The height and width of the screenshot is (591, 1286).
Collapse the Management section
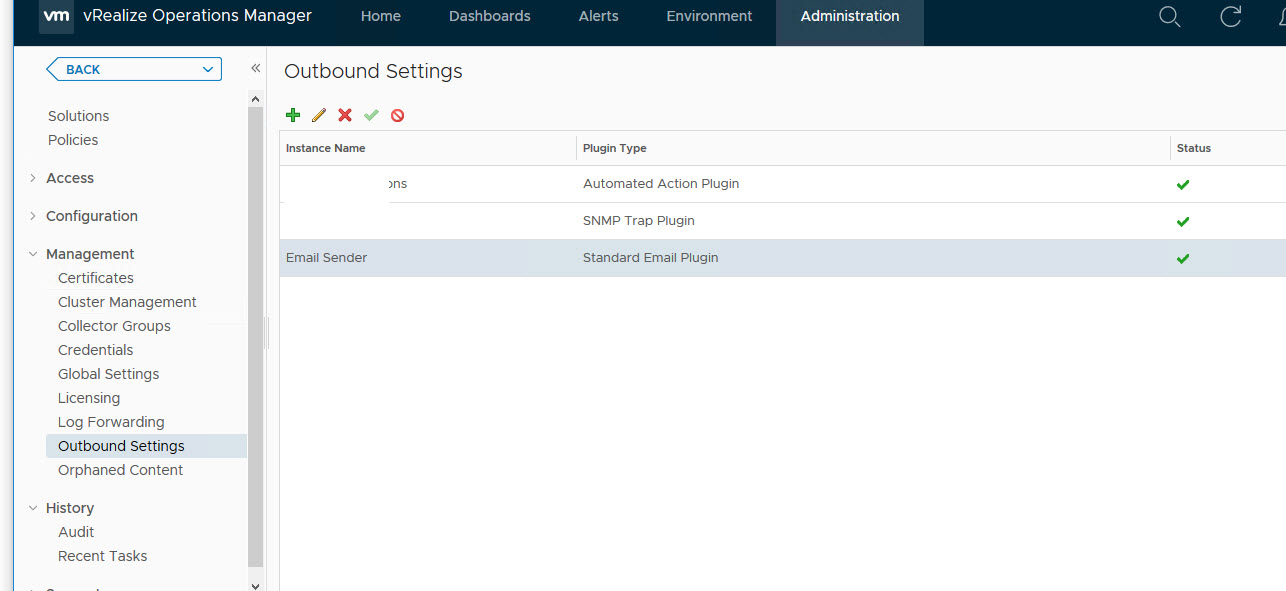pyautogui.click(x=33, y=254)
